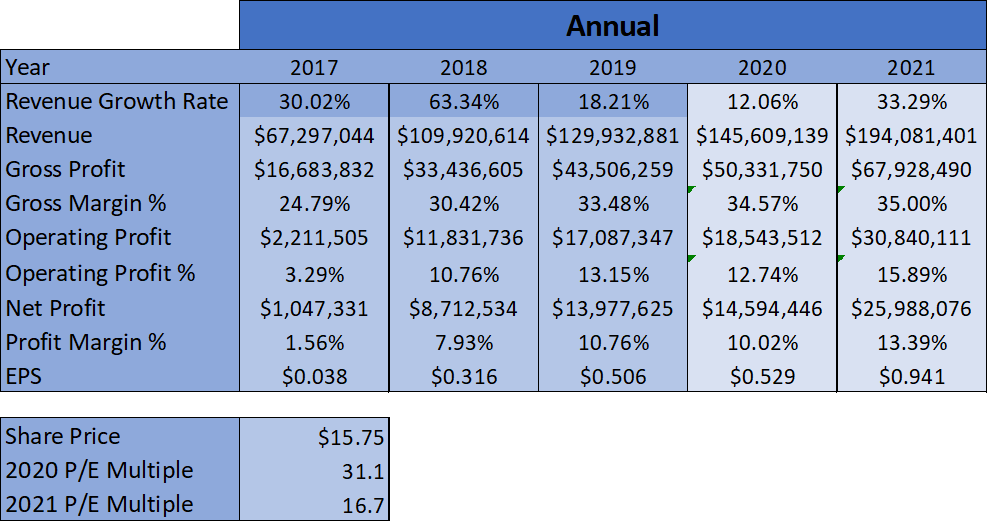The height and width of the screenshot is (522, 988).
Task: Click the Net Profit row label
Action: (x=120, y=308)
